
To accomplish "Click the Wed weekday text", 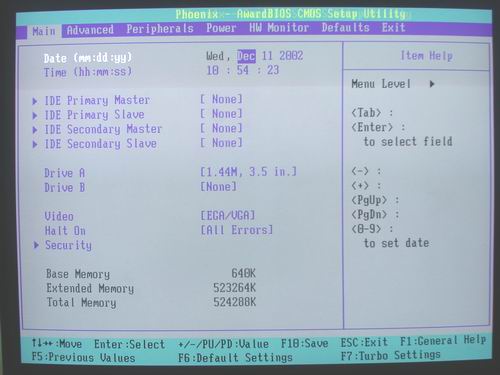I will point(215,56).
